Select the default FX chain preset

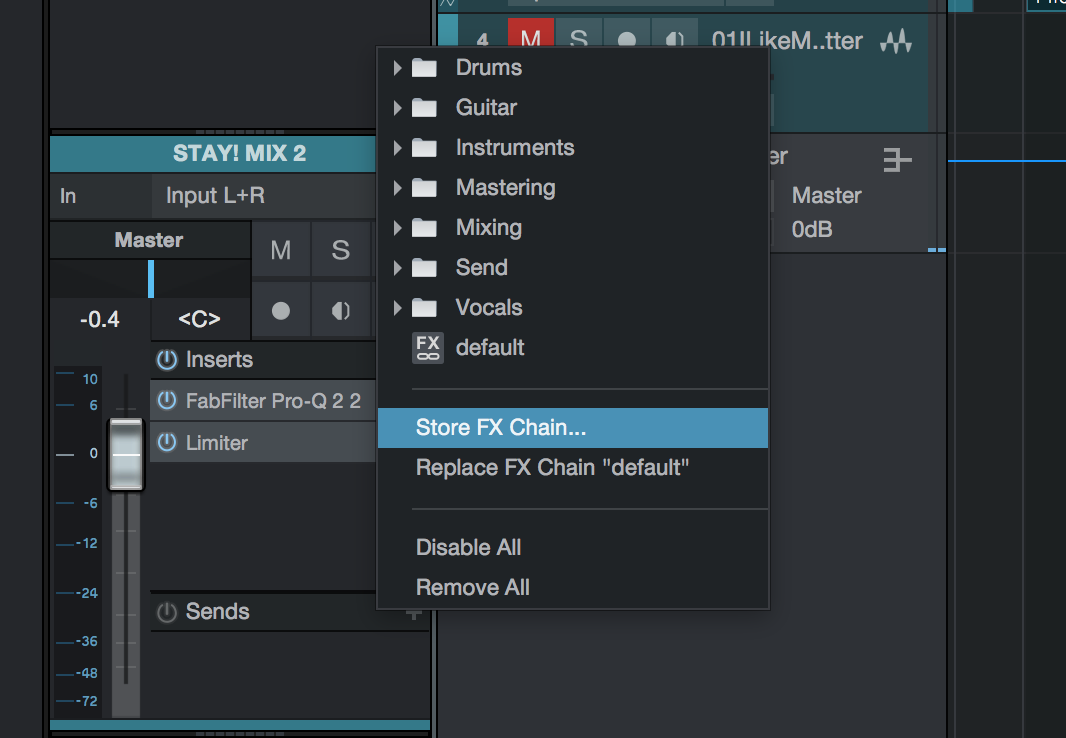tap(489, 348)
